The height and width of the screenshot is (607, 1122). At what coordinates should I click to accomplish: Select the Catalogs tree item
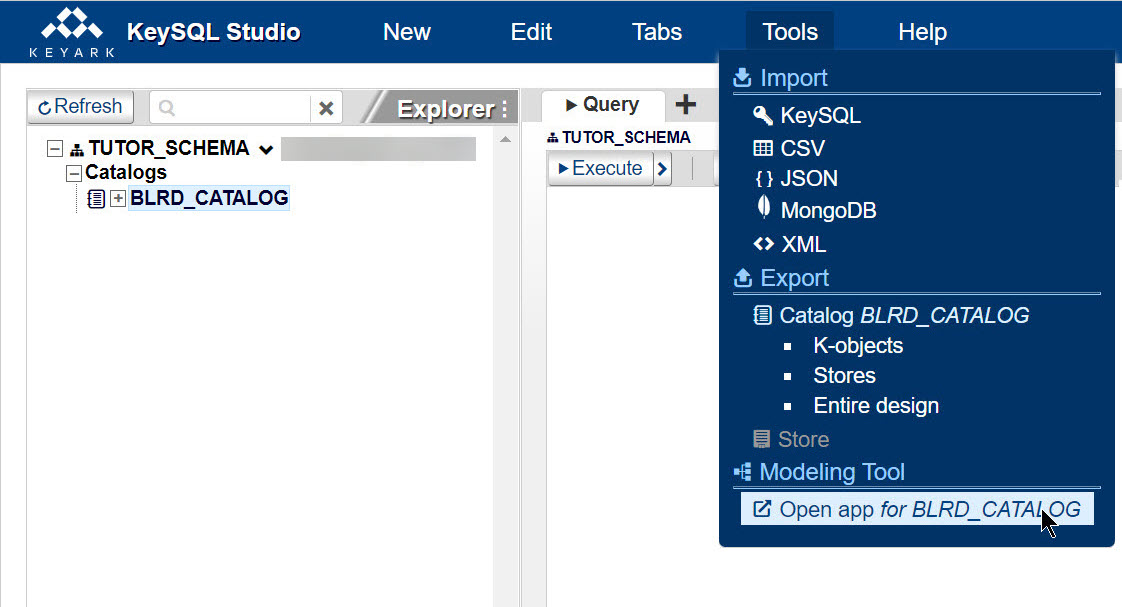coord(126,173)
